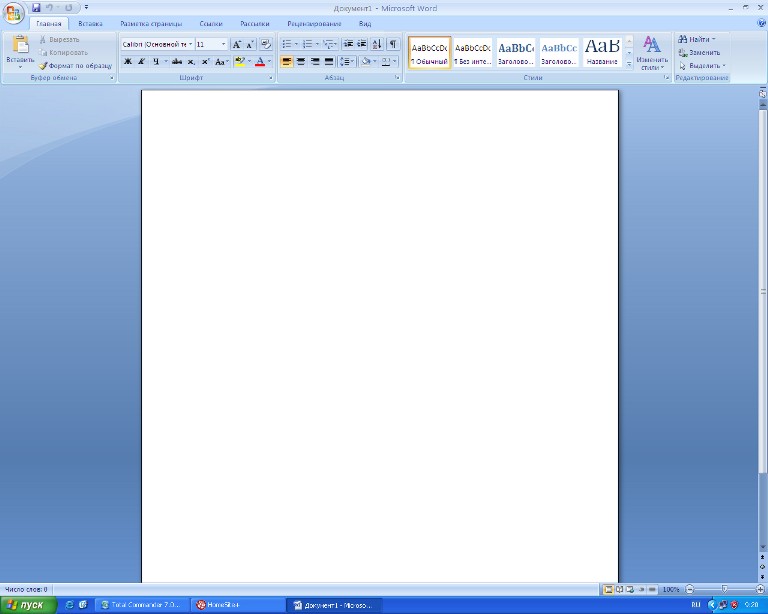768x614 pixels.
Task: Click the Save icon in quick access toolbar
Action: click(36, 7)
